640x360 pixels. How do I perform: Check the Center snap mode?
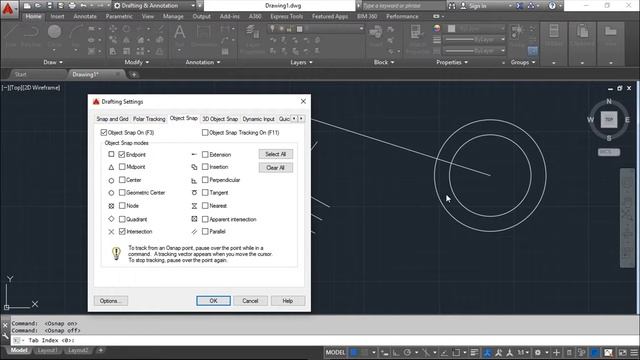pyautogui.click(x=122, y=180)
